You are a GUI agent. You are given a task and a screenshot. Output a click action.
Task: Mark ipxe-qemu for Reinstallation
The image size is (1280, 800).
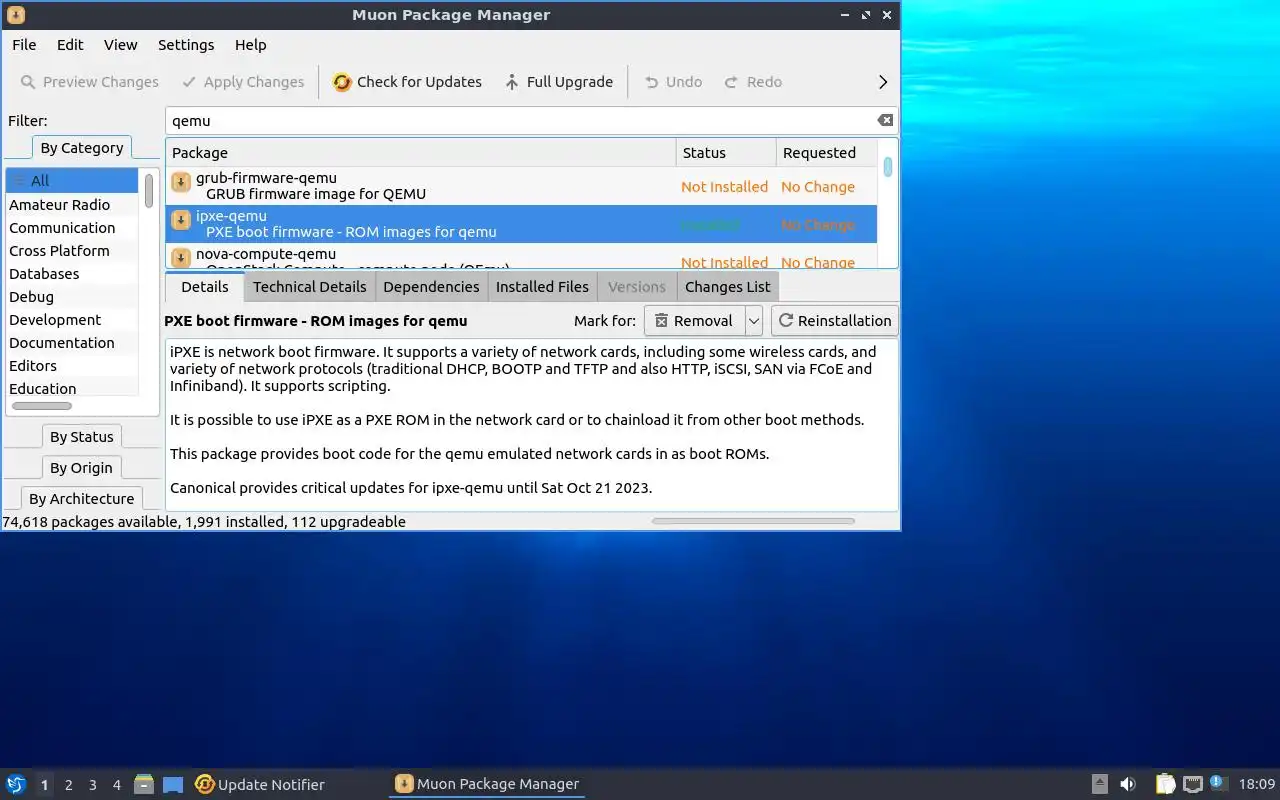click(835, 321)
